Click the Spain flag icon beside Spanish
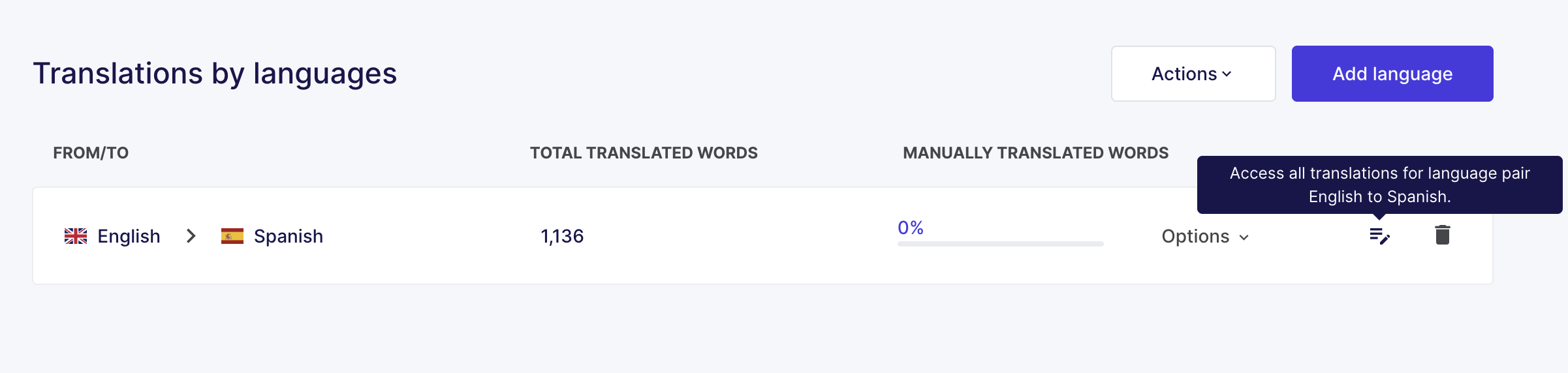This screenshot has width=1568, height=373. (x=232, y=236)
